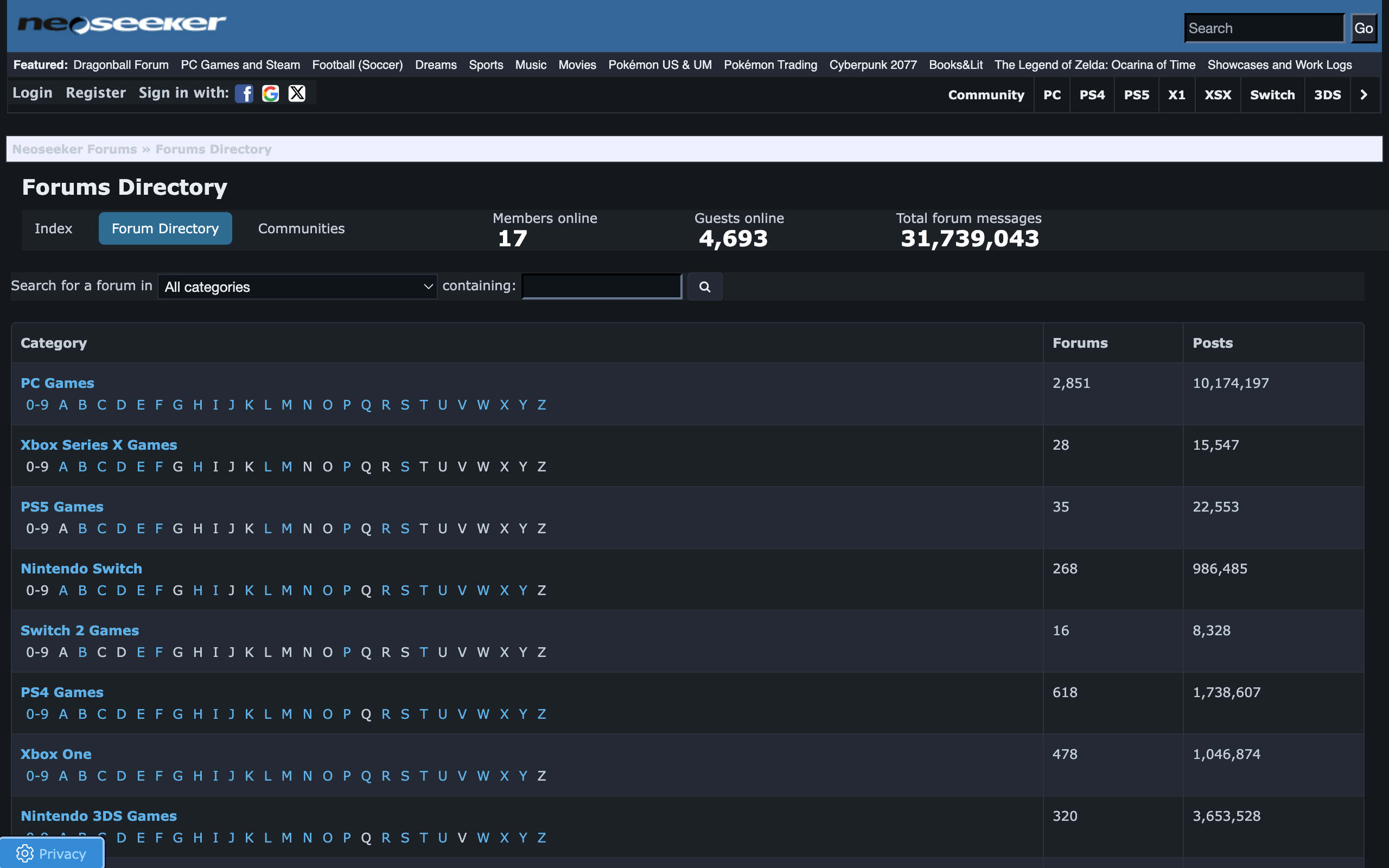This screenshot has height=868, width=1389.
Task: Open the PC Games category
Action: click(x=58, y=383)
